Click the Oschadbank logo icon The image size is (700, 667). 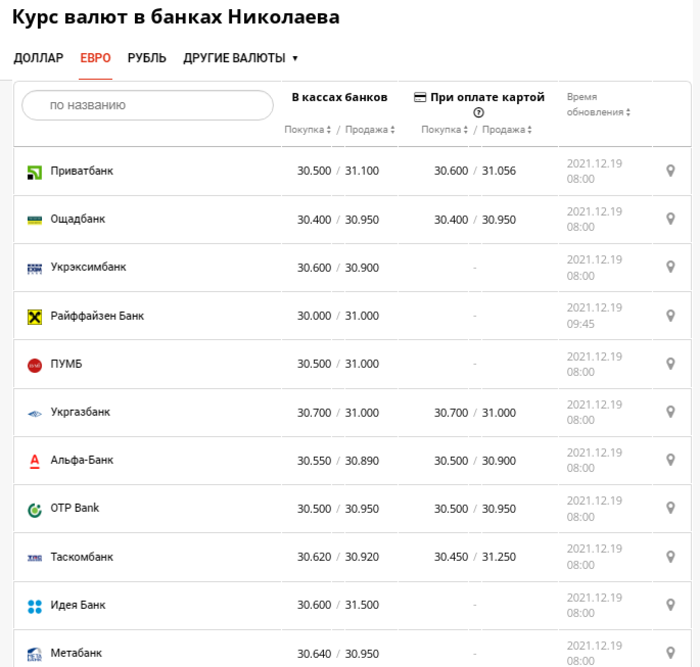pos(34,220)
